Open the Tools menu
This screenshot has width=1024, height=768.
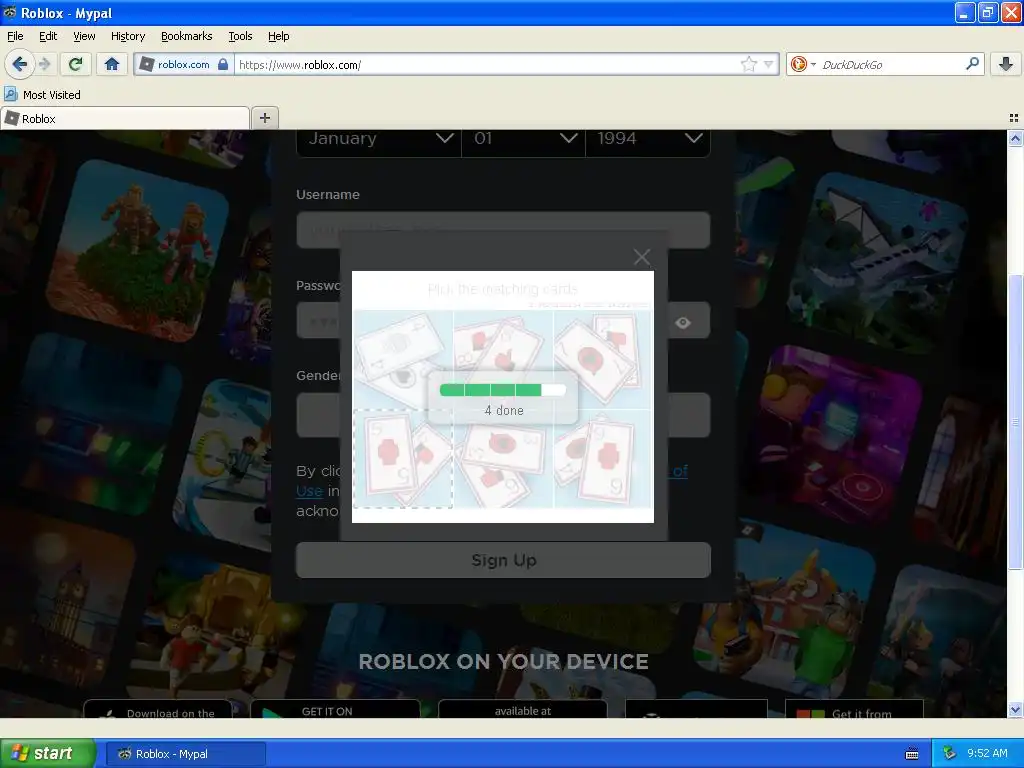point(240,36)
